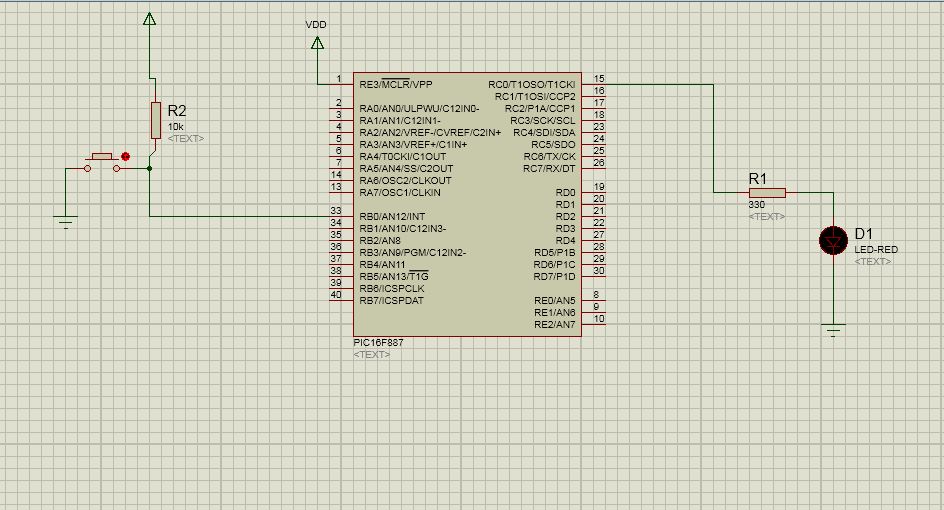The image size is (944, 510).
Task: Select the R2 resistor body
Action: pos(155,120)
